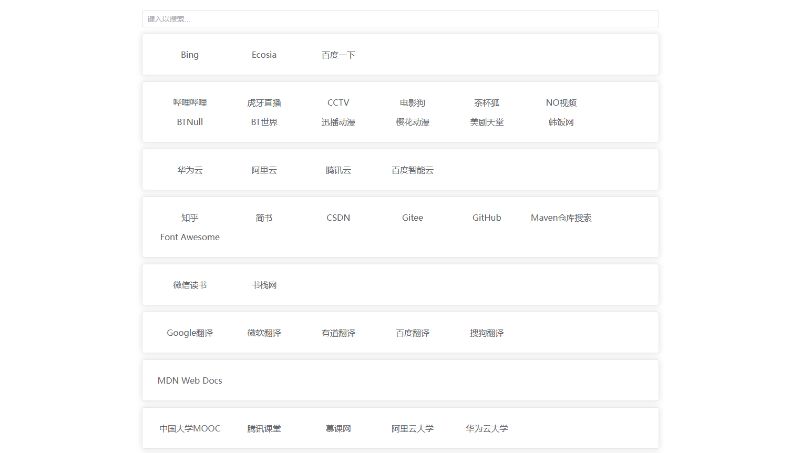
Task: Open the BTNull link
Action: coord(190,122)
